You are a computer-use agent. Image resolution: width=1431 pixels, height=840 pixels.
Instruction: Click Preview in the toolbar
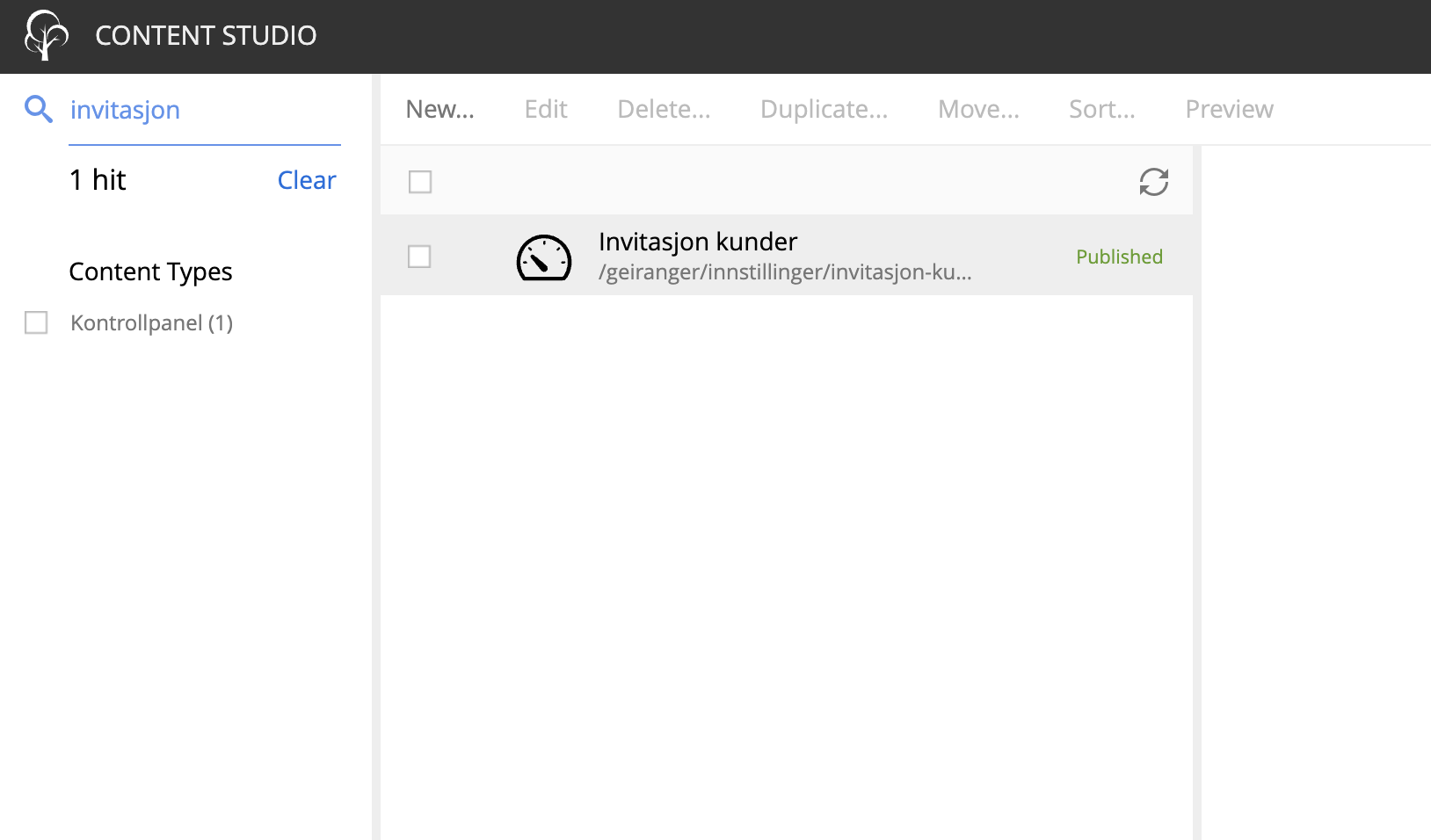1229,109
